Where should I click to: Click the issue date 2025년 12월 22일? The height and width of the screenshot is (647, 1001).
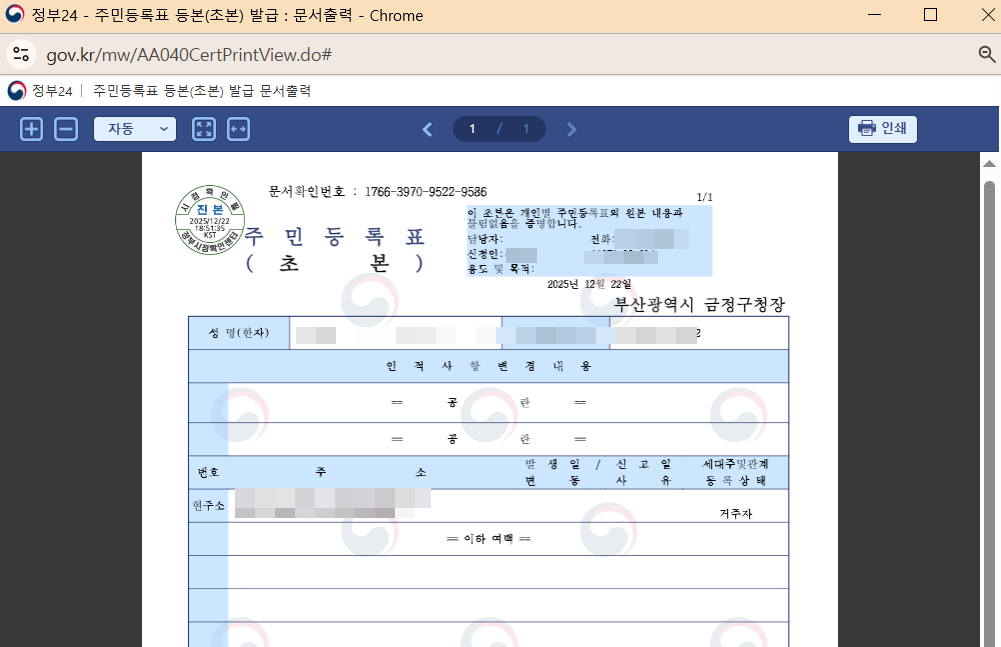pos(589,284)
